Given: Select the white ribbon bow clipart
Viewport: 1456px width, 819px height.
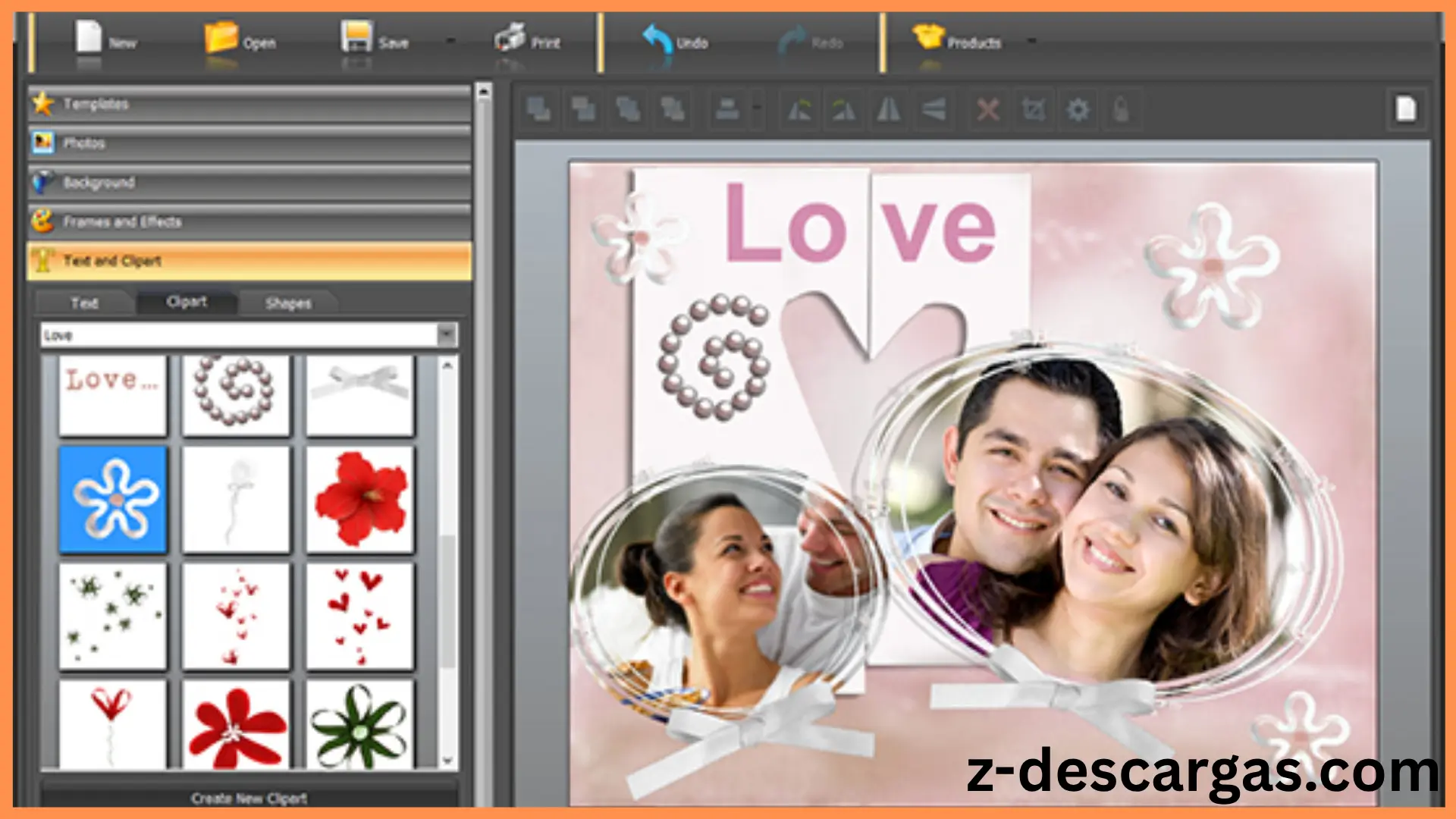Looking at the screenshot, I should coord(360,396).
